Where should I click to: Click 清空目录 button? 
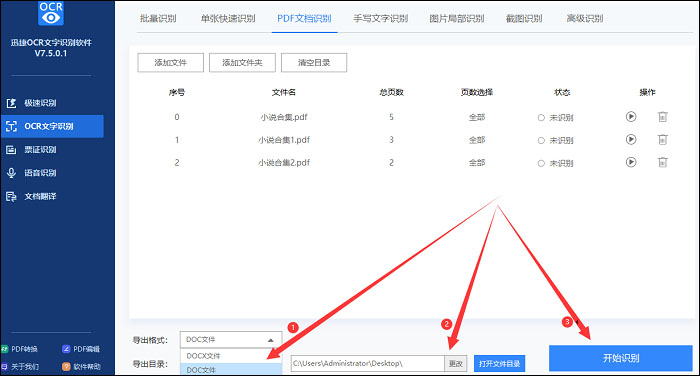coord(314,63)
